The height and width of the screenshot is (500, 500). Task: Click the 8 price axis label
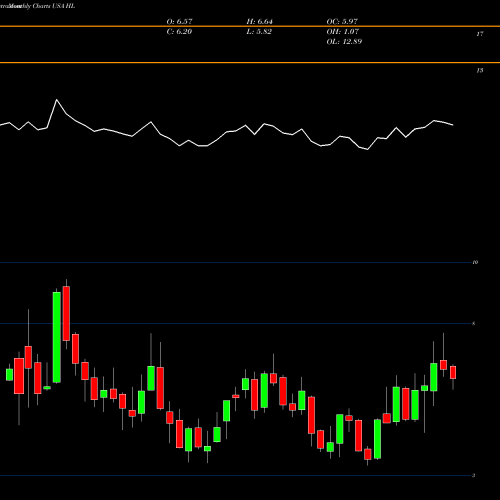click(474, 323)
